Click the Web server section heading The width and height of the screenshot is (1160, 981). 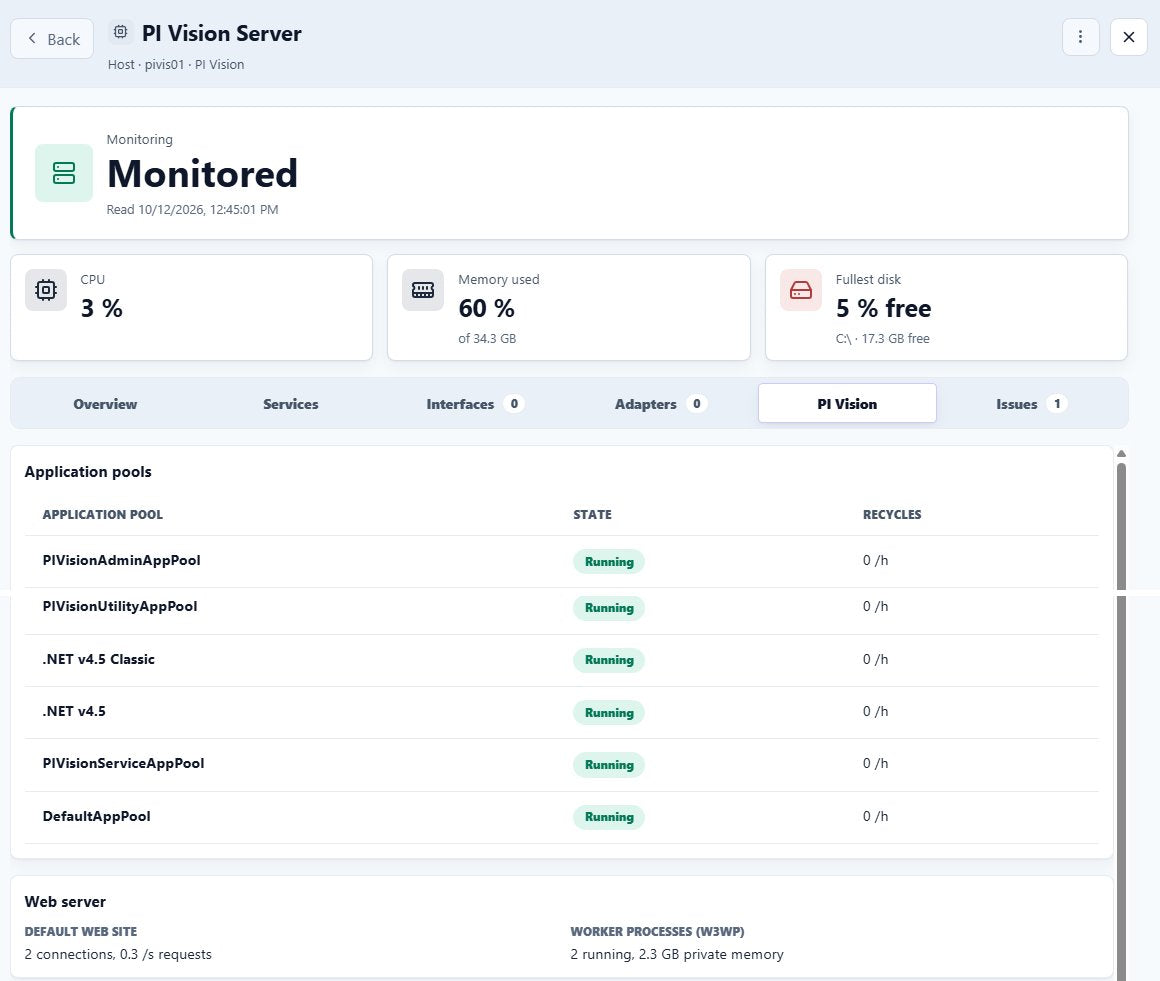(65, 901)
